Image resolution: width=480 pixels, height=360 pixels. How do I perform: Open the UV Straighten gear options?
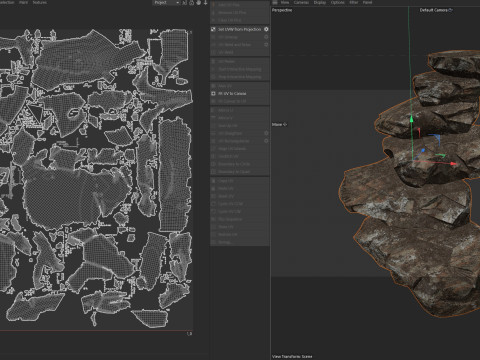(266, 133)
